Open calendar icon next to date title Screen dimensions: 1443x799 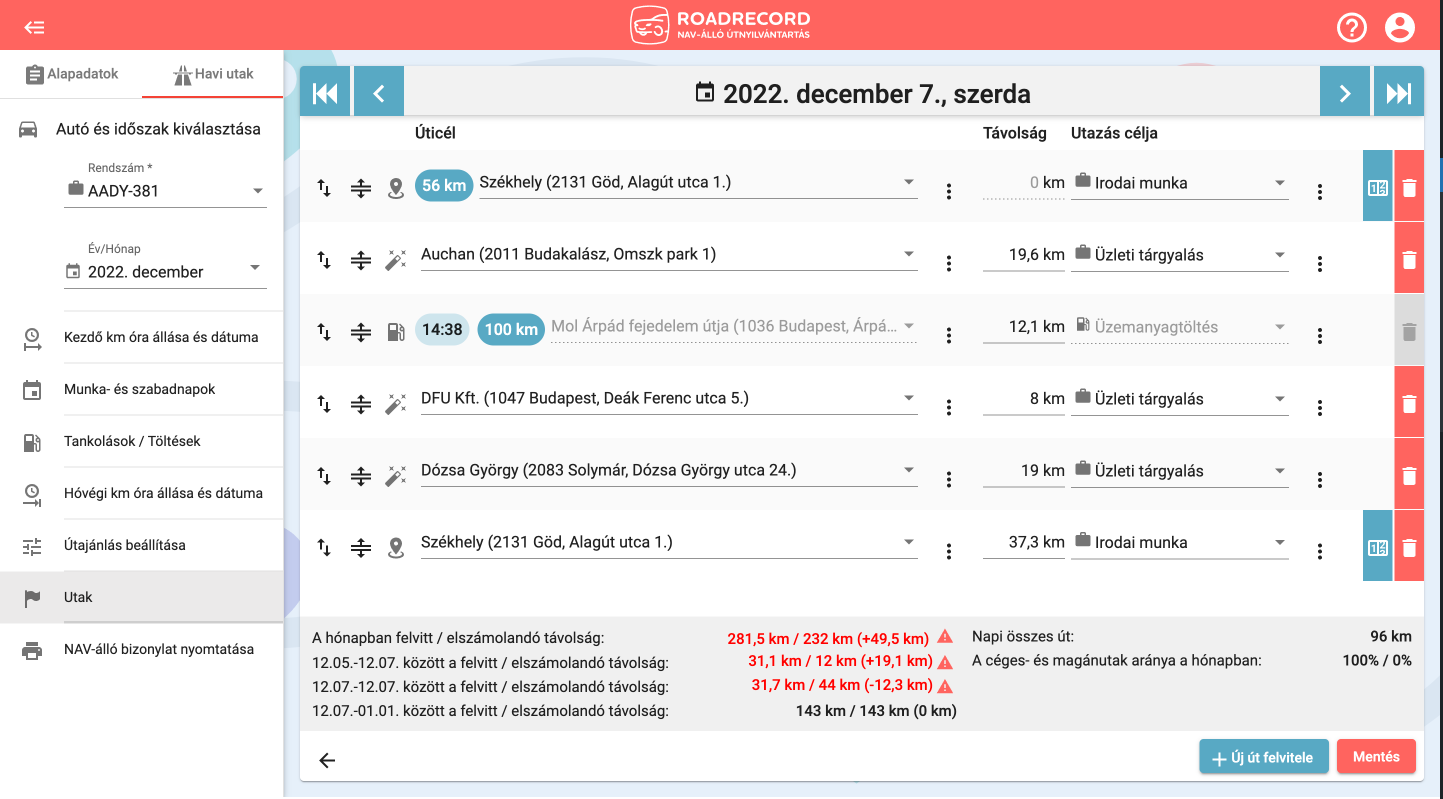[x=705, y=93]
